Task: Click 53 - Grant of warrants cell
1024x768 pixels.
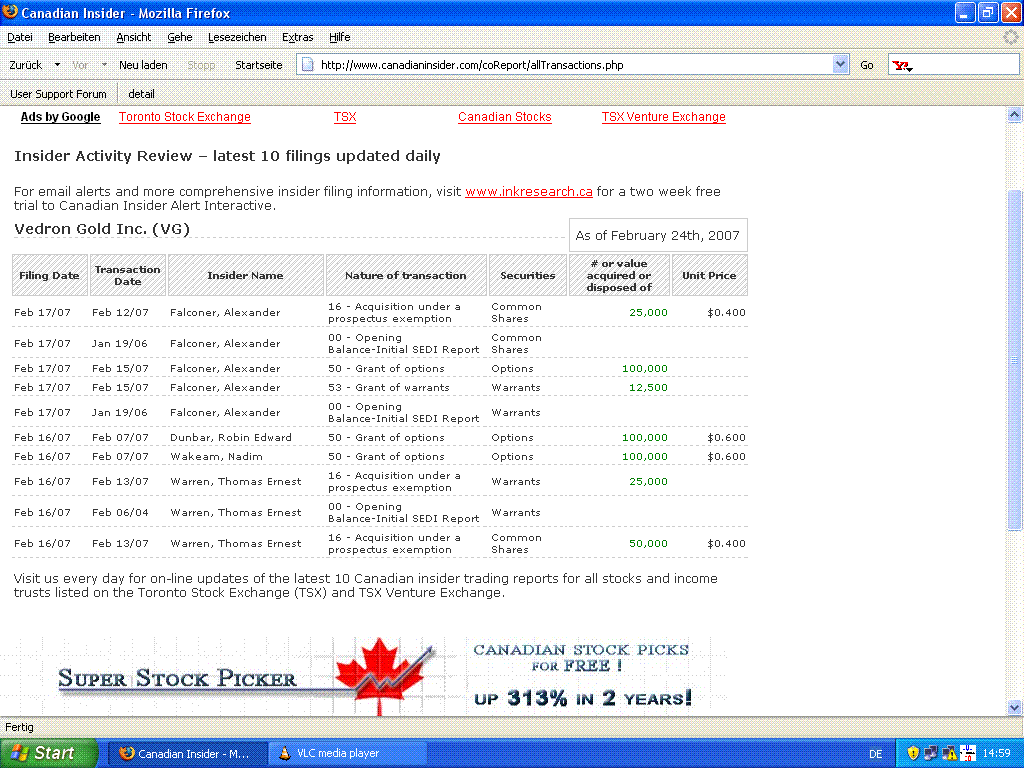Action: 389,387
